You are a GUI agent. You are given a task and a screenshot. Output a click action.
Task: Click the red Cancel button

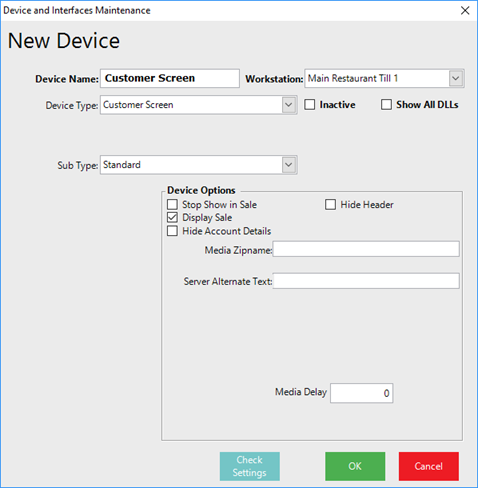[429, 466]
